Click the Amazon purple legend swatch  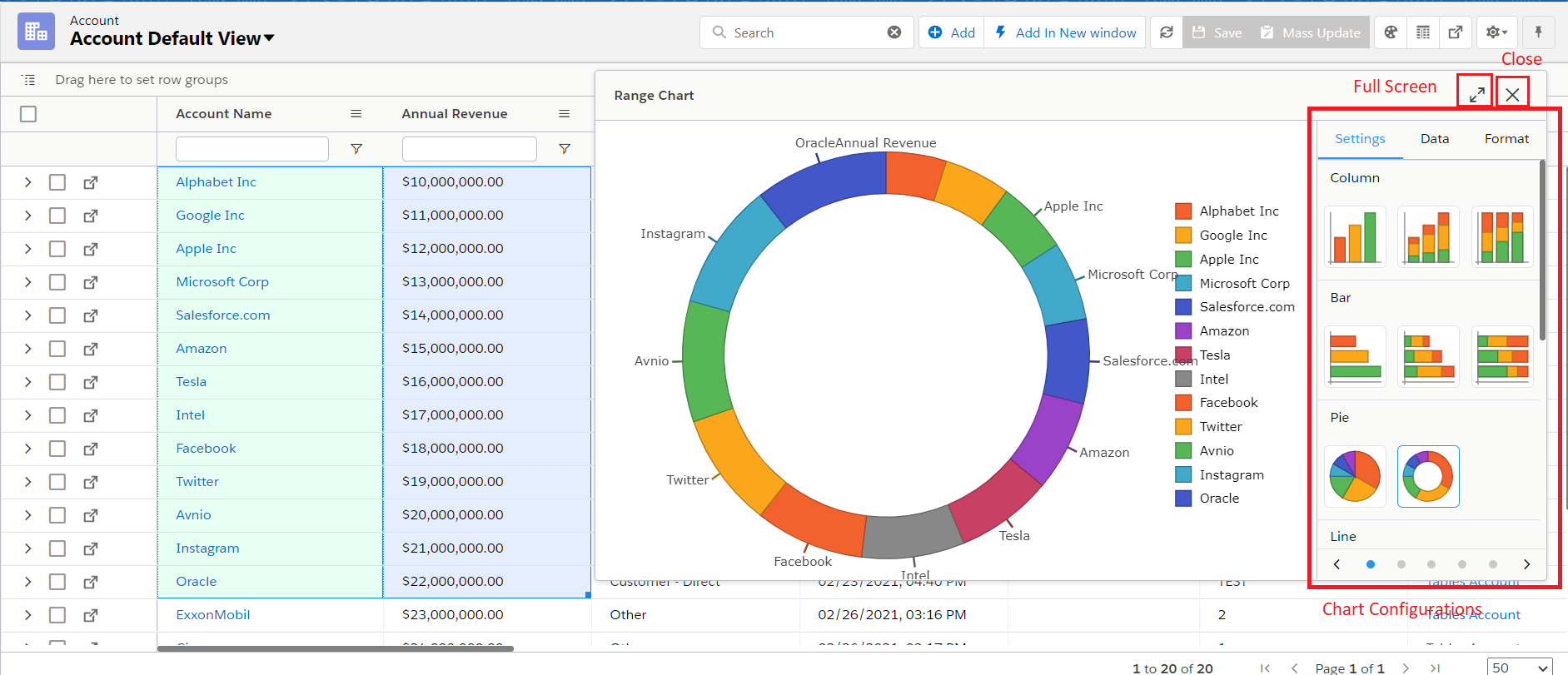click(x=1183, y=331)
